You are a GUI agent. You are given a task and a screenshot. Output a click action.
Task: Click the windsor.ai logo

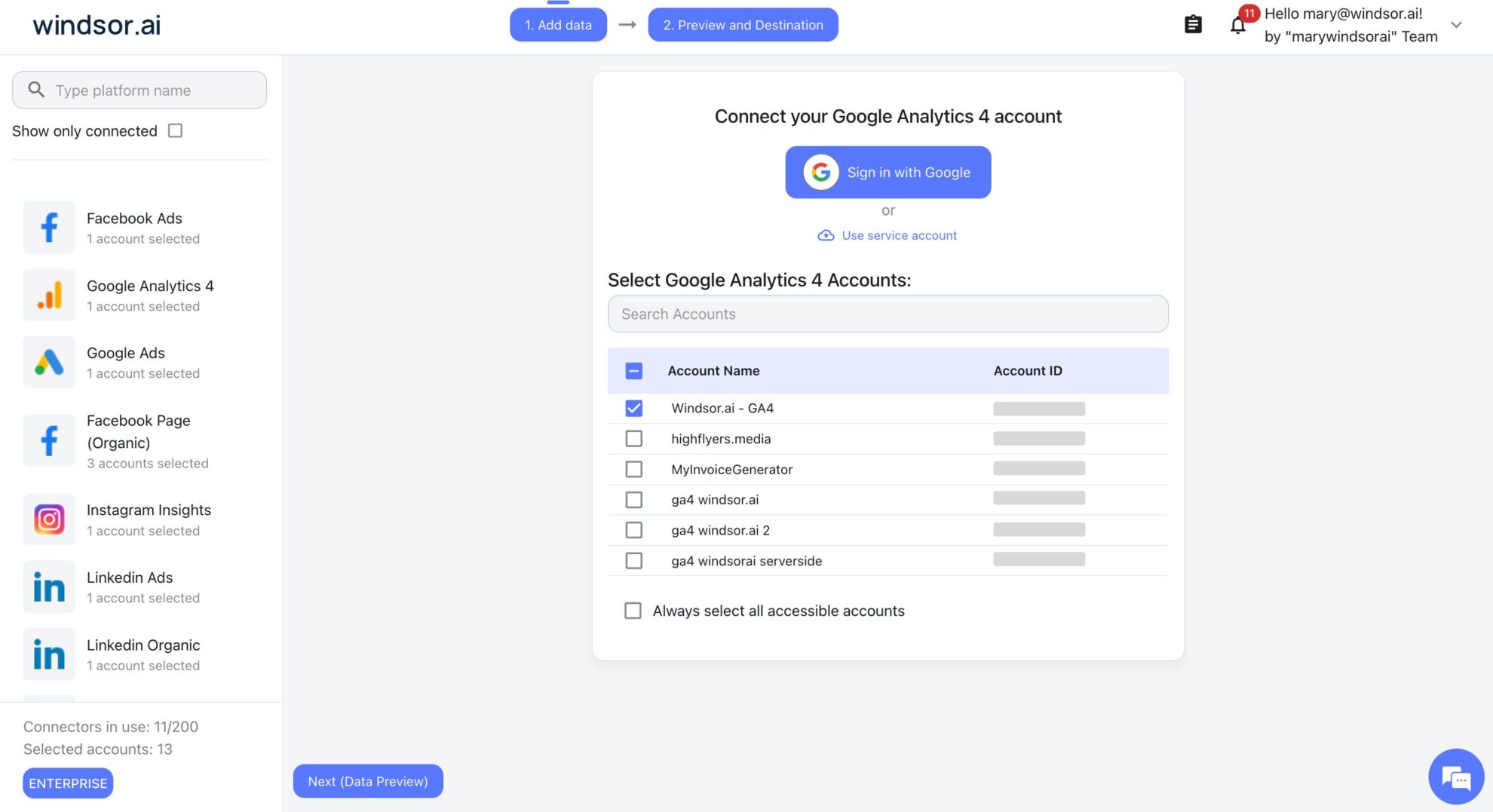click(x=97, y=25)
